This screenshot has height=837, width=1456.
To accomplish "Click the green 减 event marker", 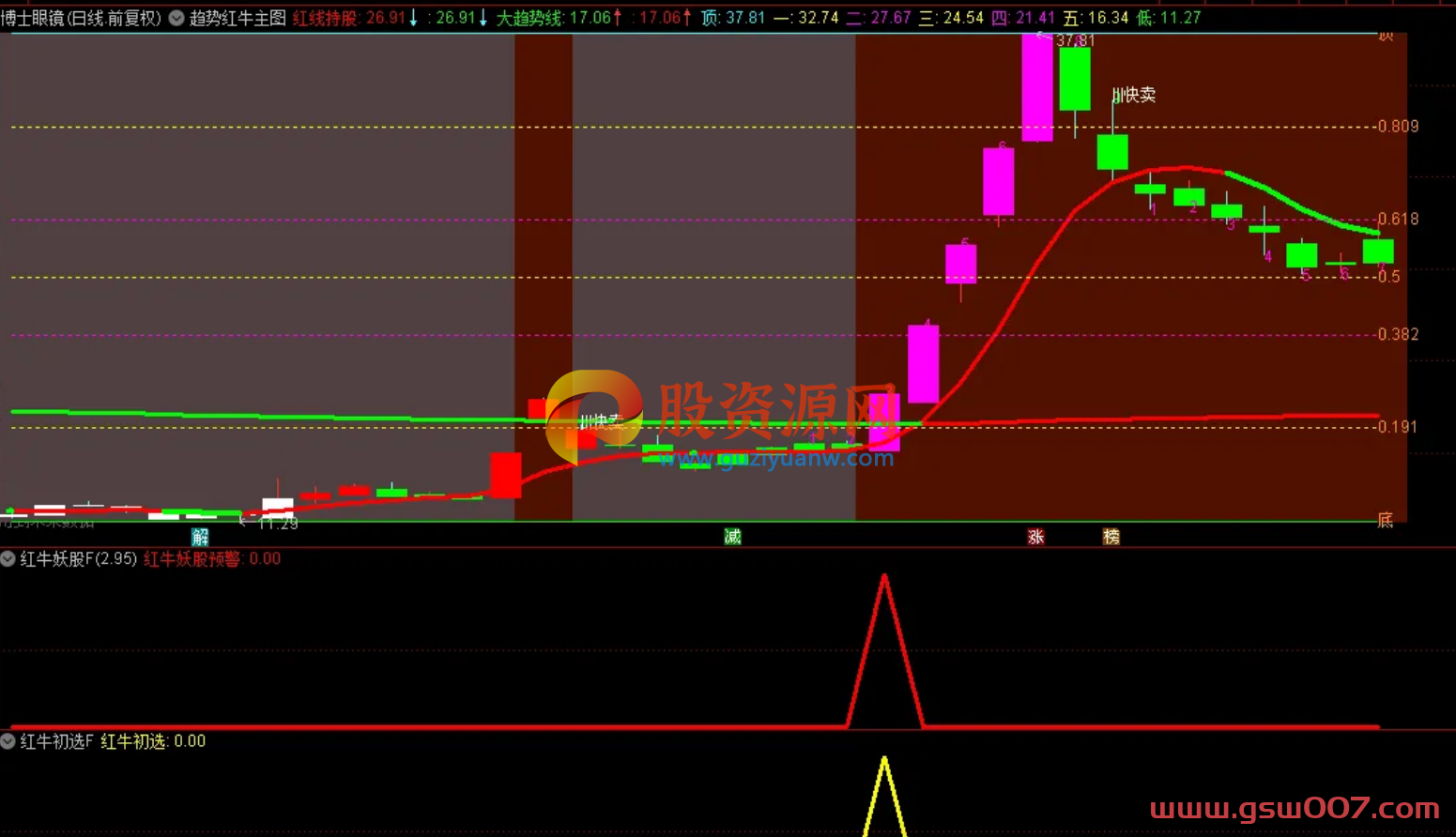I will click(x=732, y=536).
